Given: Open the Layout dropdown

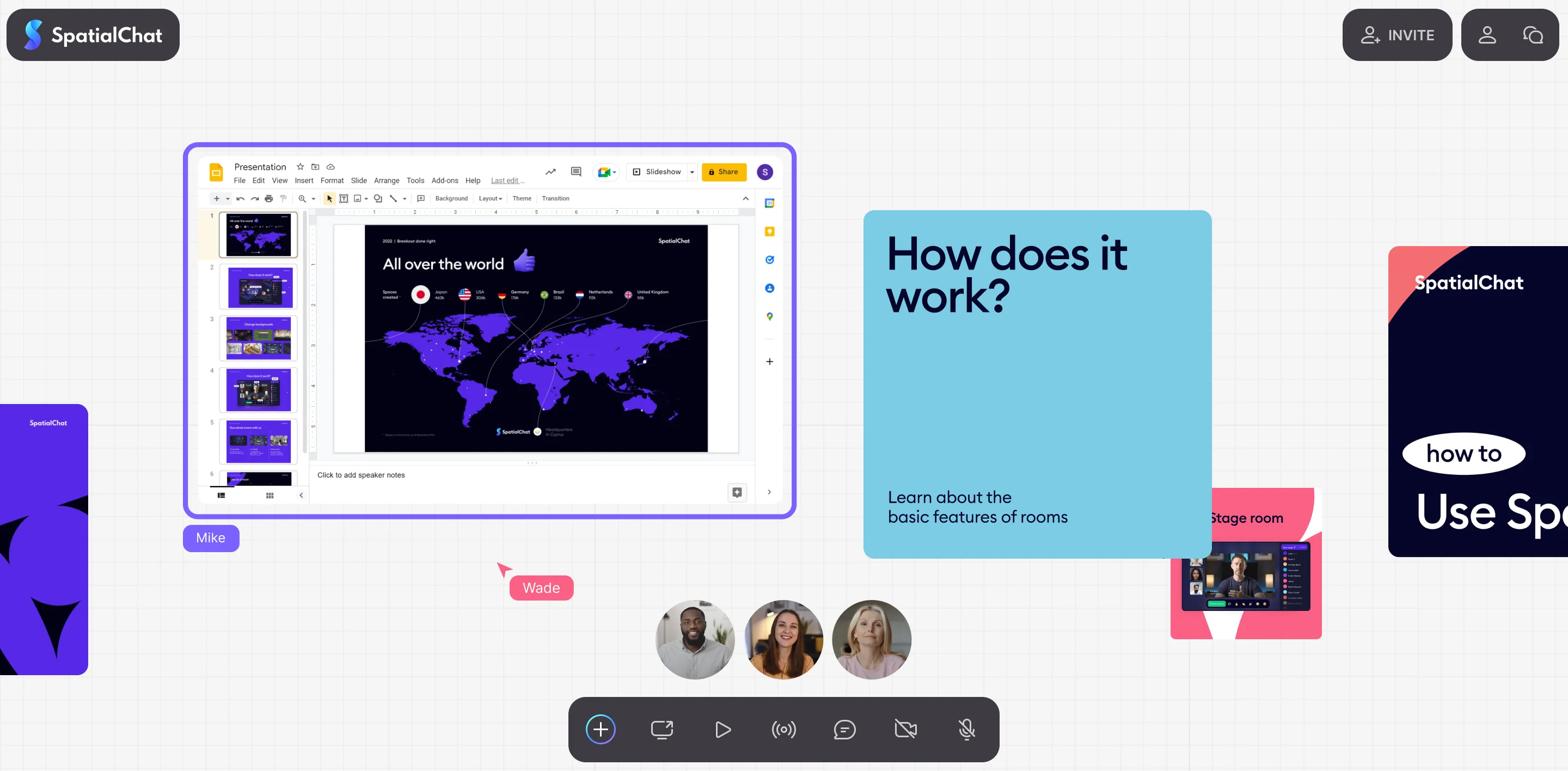Looking at the screenshot, I should pos(490,198).
